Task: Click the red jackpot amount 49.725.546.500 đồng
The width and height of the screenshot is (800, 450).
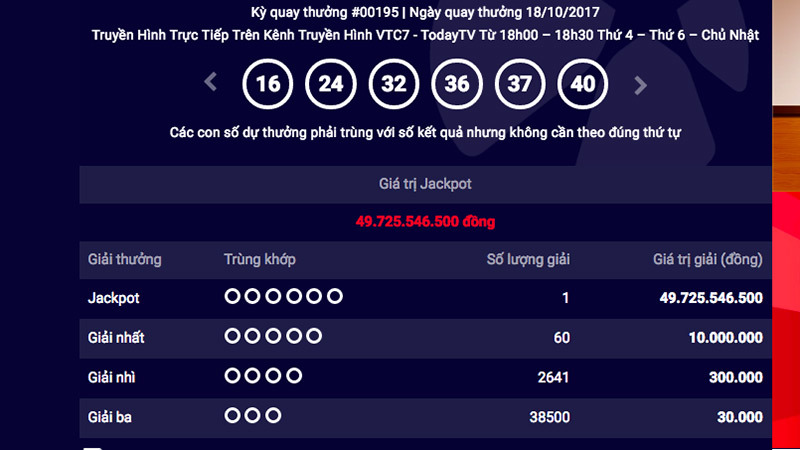Action: pos(425,220)
